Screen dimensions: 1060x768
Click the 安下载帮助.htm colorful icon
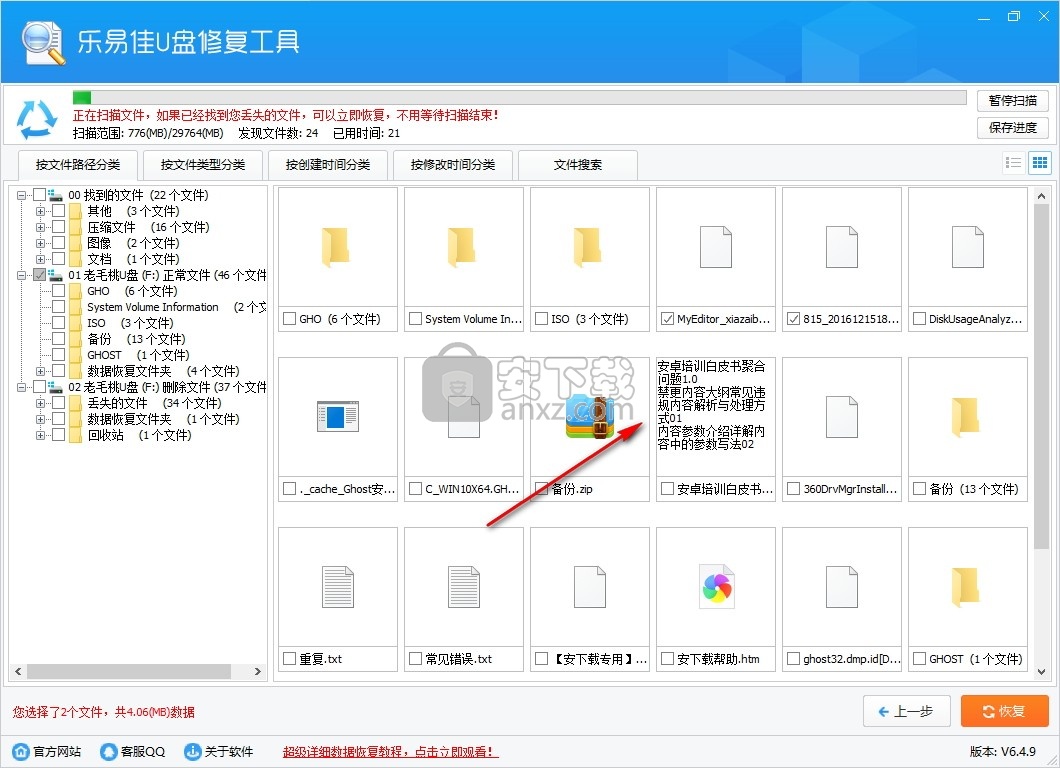[716, 587]
